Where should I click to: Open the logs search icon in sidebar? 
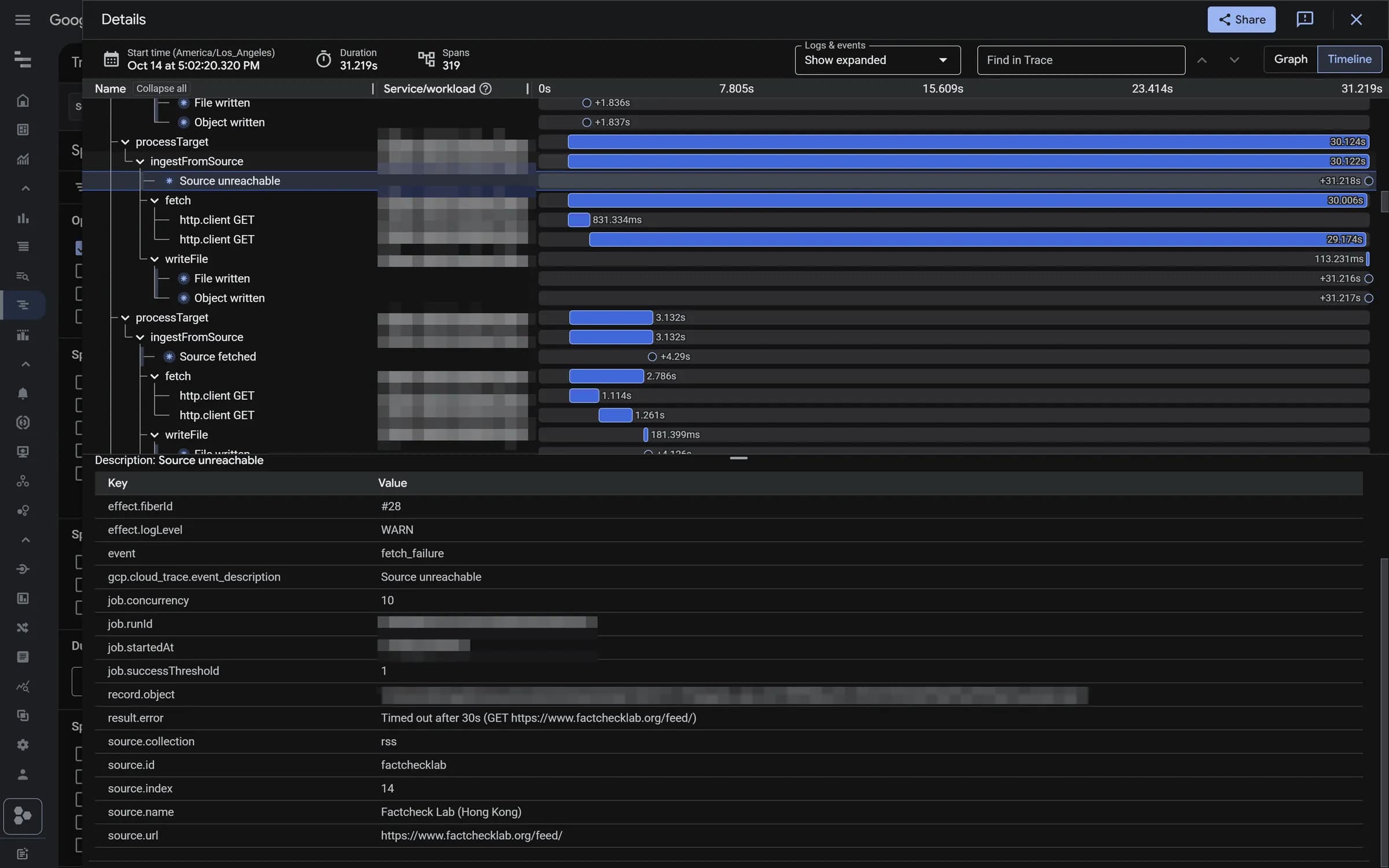pos(23,277)
